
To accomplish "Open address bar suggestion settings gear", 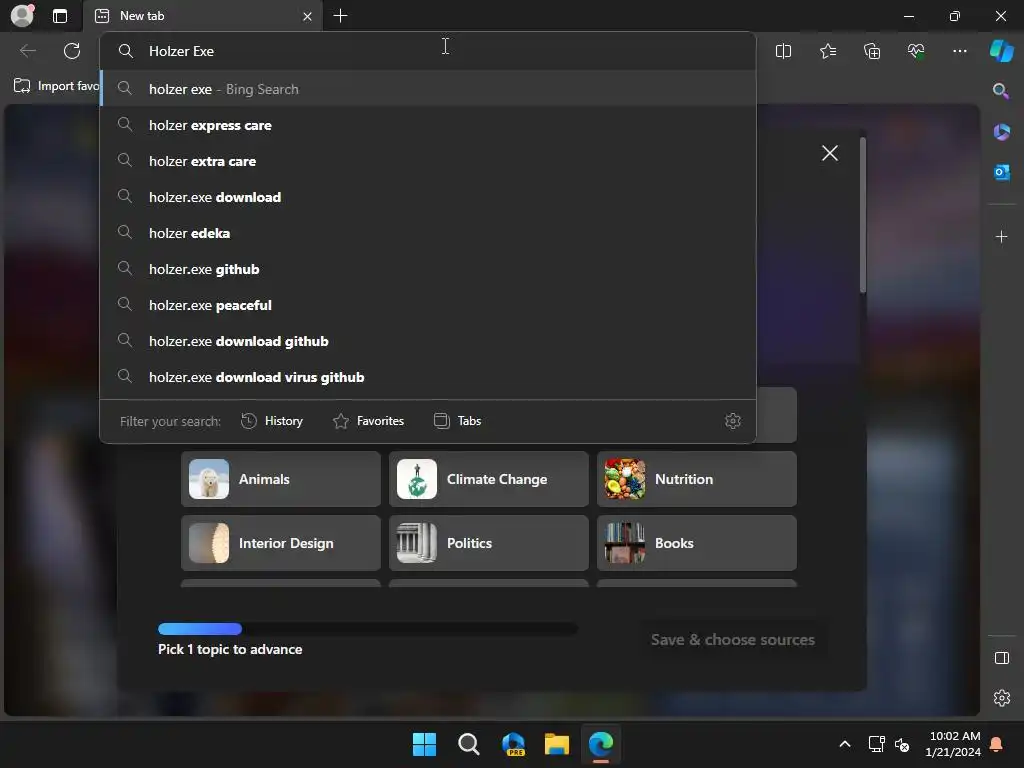I will [733, 421].
